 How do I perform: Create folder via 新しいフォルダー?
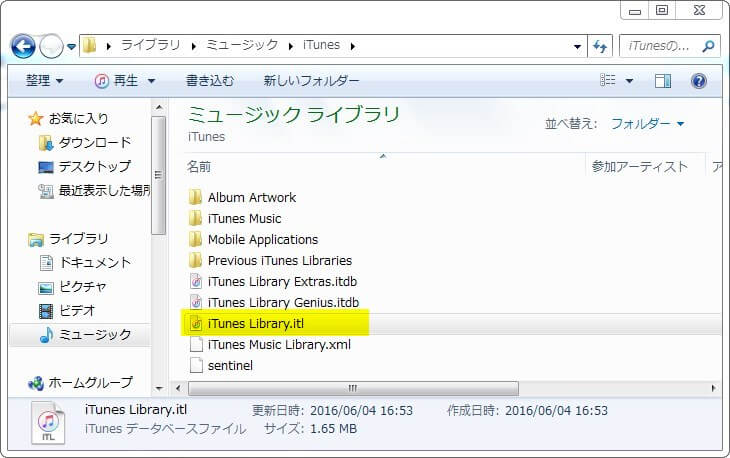click(x=311, y=81)
